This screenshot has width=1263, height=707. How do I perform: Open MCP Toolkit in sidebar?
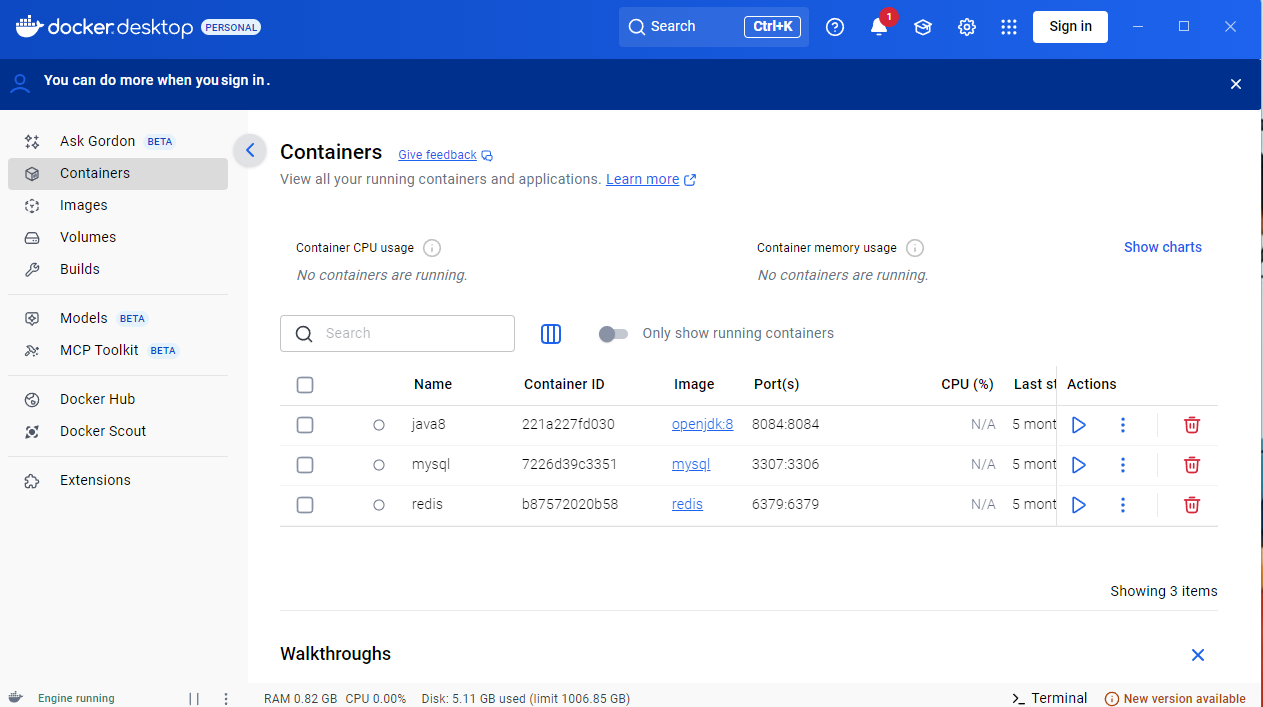pyautogui.click(x=118, y=350)
